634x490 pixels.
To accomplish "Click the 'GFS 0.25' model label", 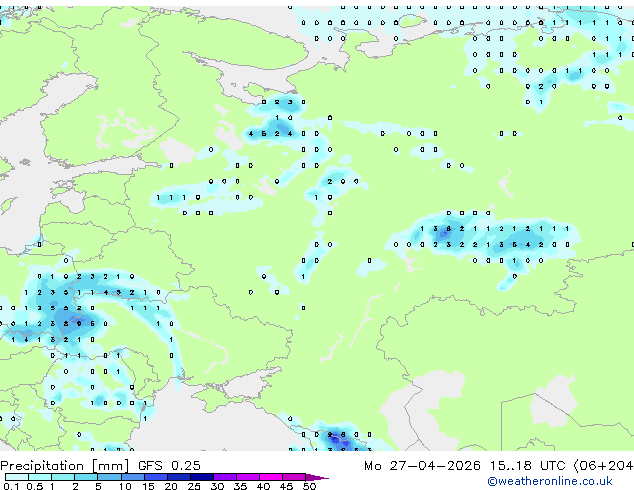I will 169,465.
